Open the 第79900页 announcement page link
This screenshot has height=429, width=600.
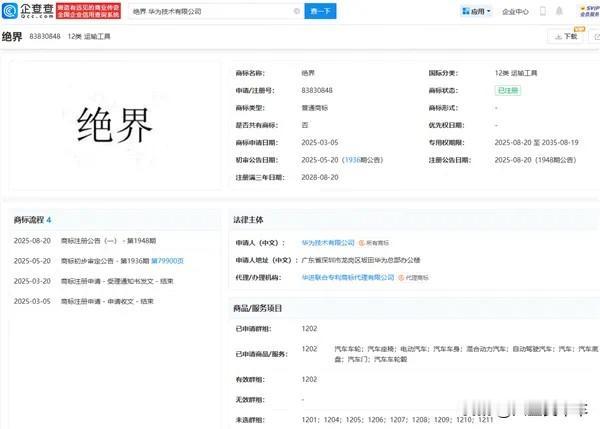coord(168,261)
